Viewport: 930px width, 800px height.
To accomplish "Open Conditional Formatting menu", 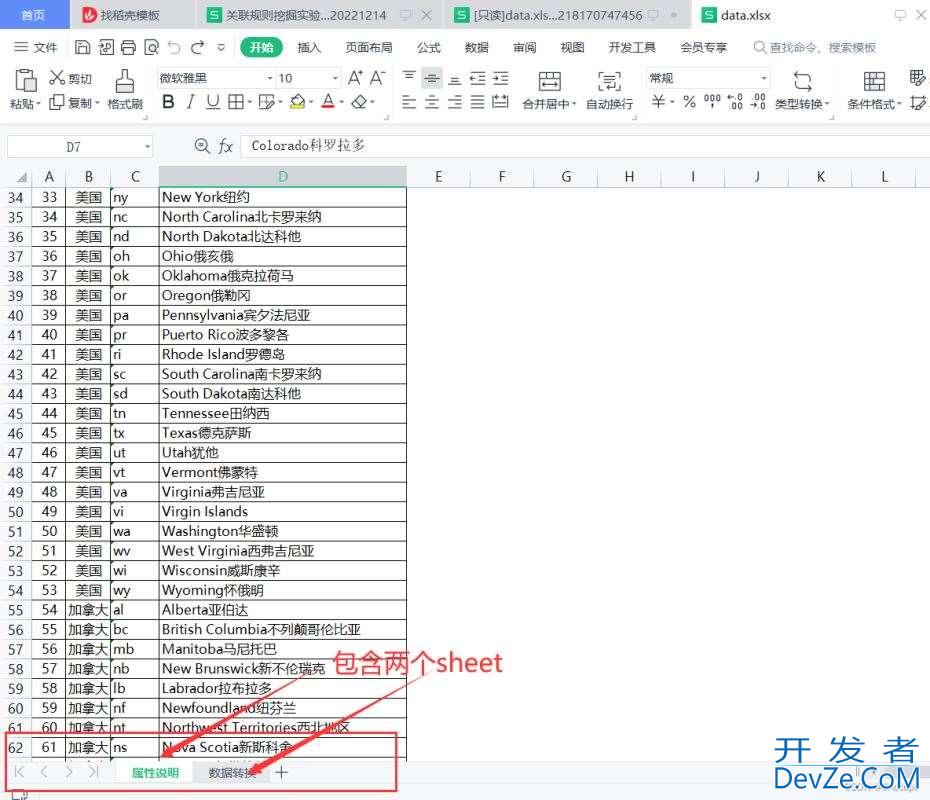I will [x=874, y=90].
